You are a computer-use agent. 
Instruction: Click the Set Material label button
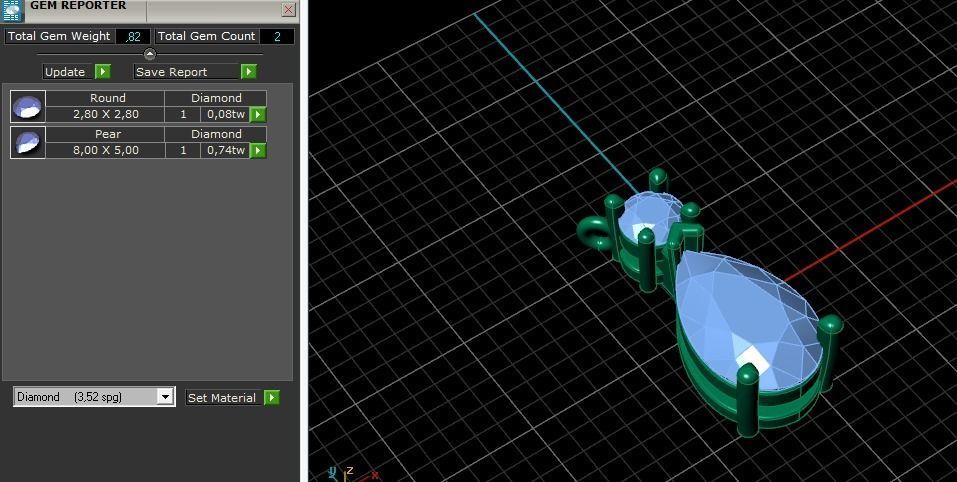(223, 398)
